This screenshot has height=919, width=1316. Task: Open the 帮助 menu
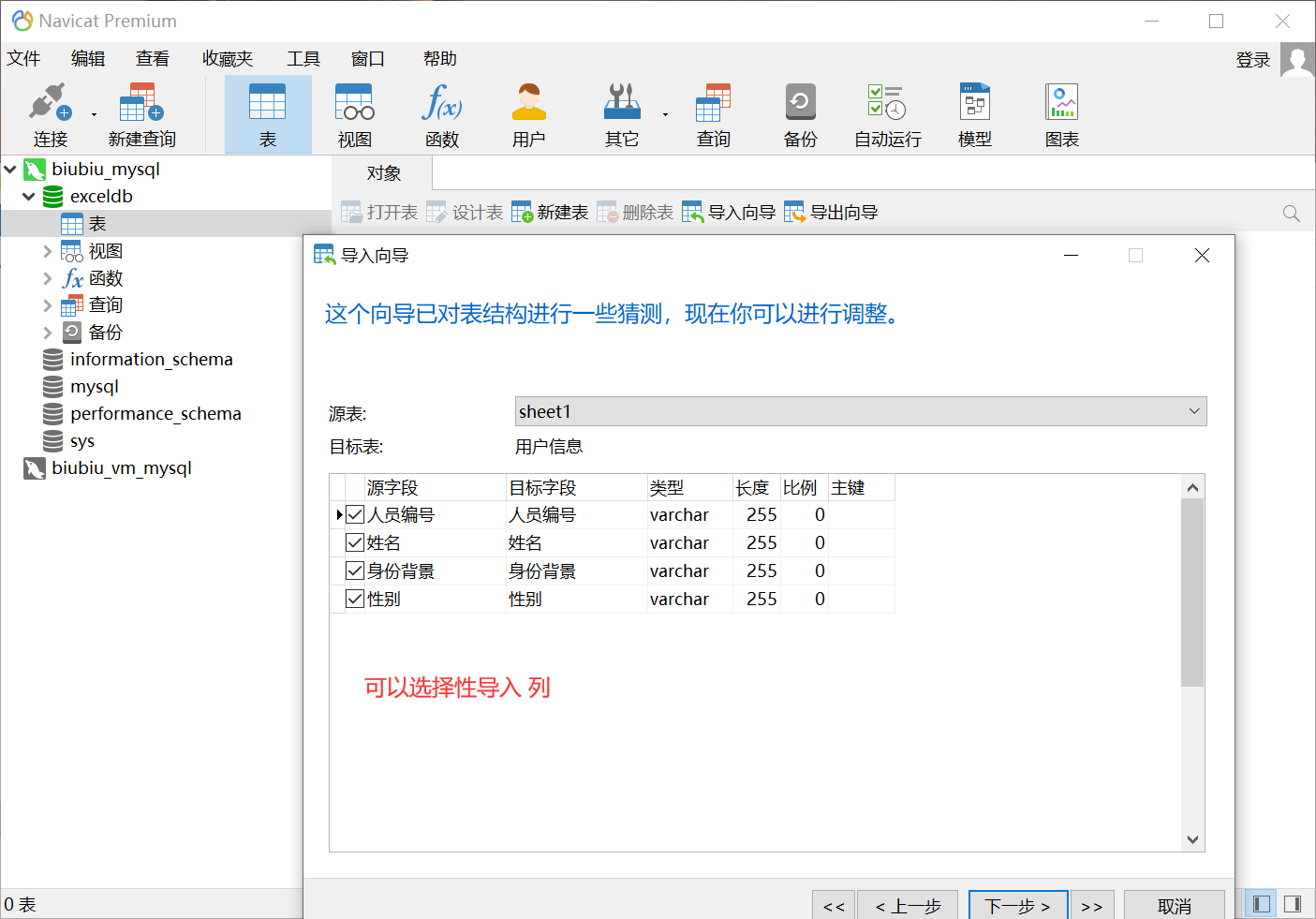[x=440, y=59]
